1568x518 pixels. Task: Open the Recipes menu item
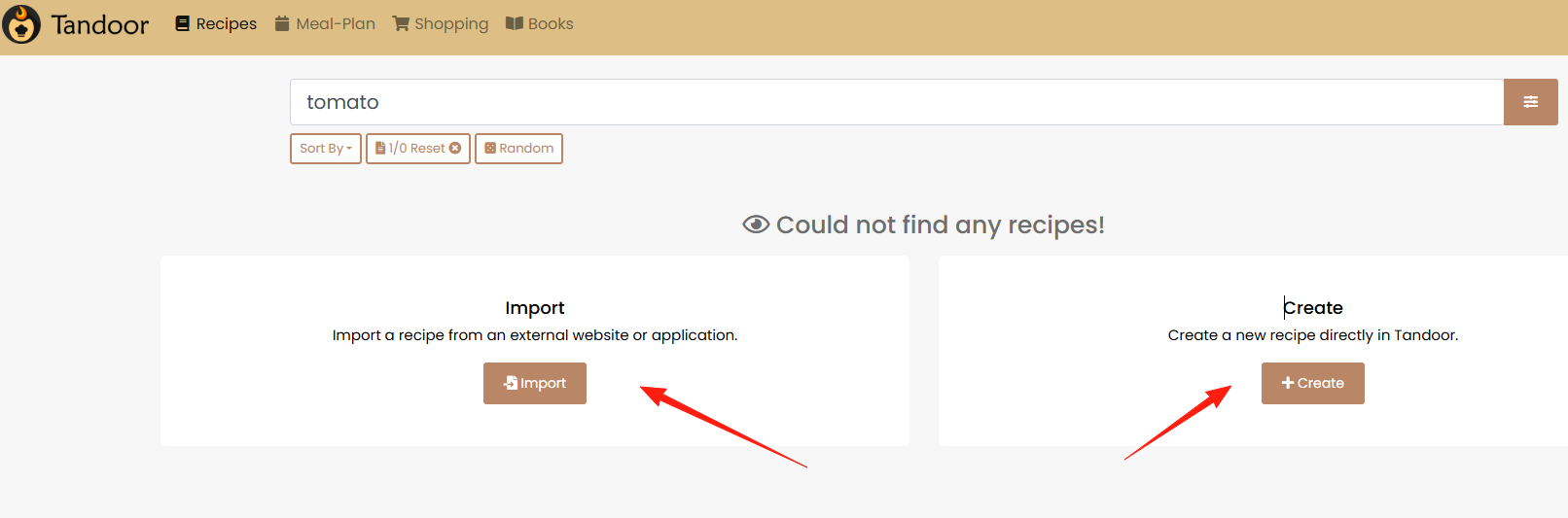pos(216,23)
